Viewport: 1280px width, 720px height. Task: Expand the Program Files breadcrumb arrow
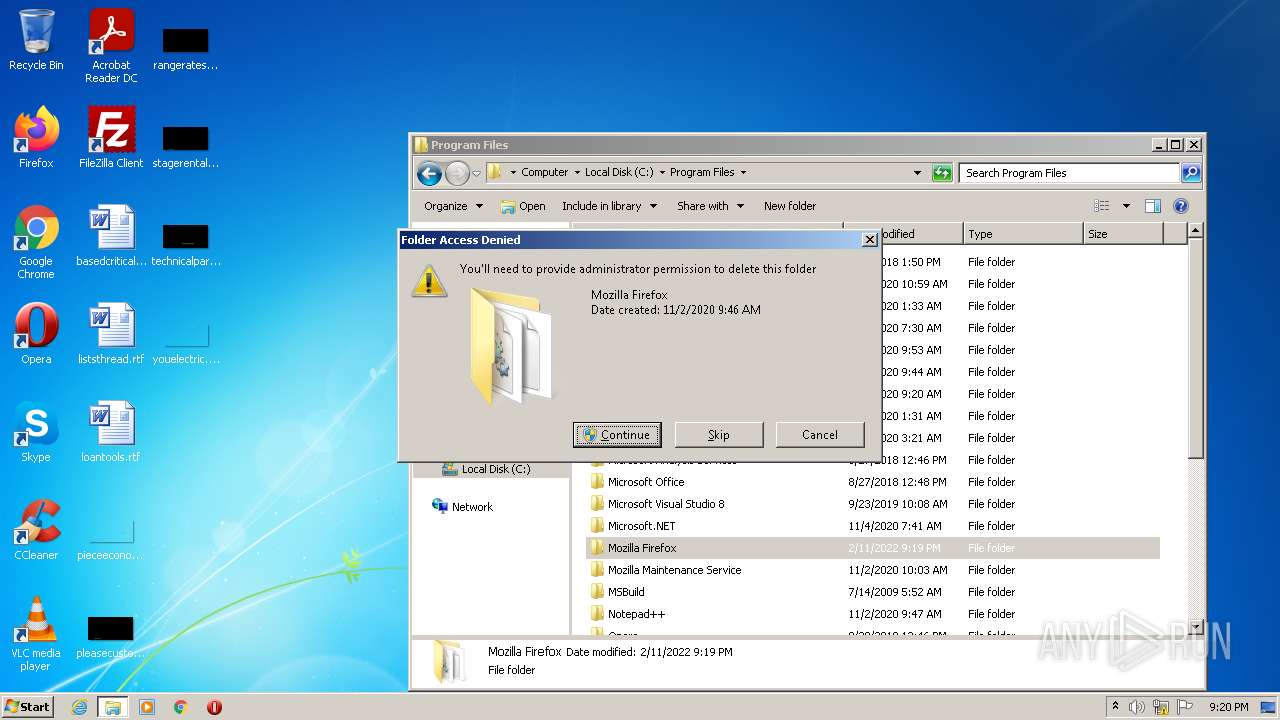tap(743, 172)
